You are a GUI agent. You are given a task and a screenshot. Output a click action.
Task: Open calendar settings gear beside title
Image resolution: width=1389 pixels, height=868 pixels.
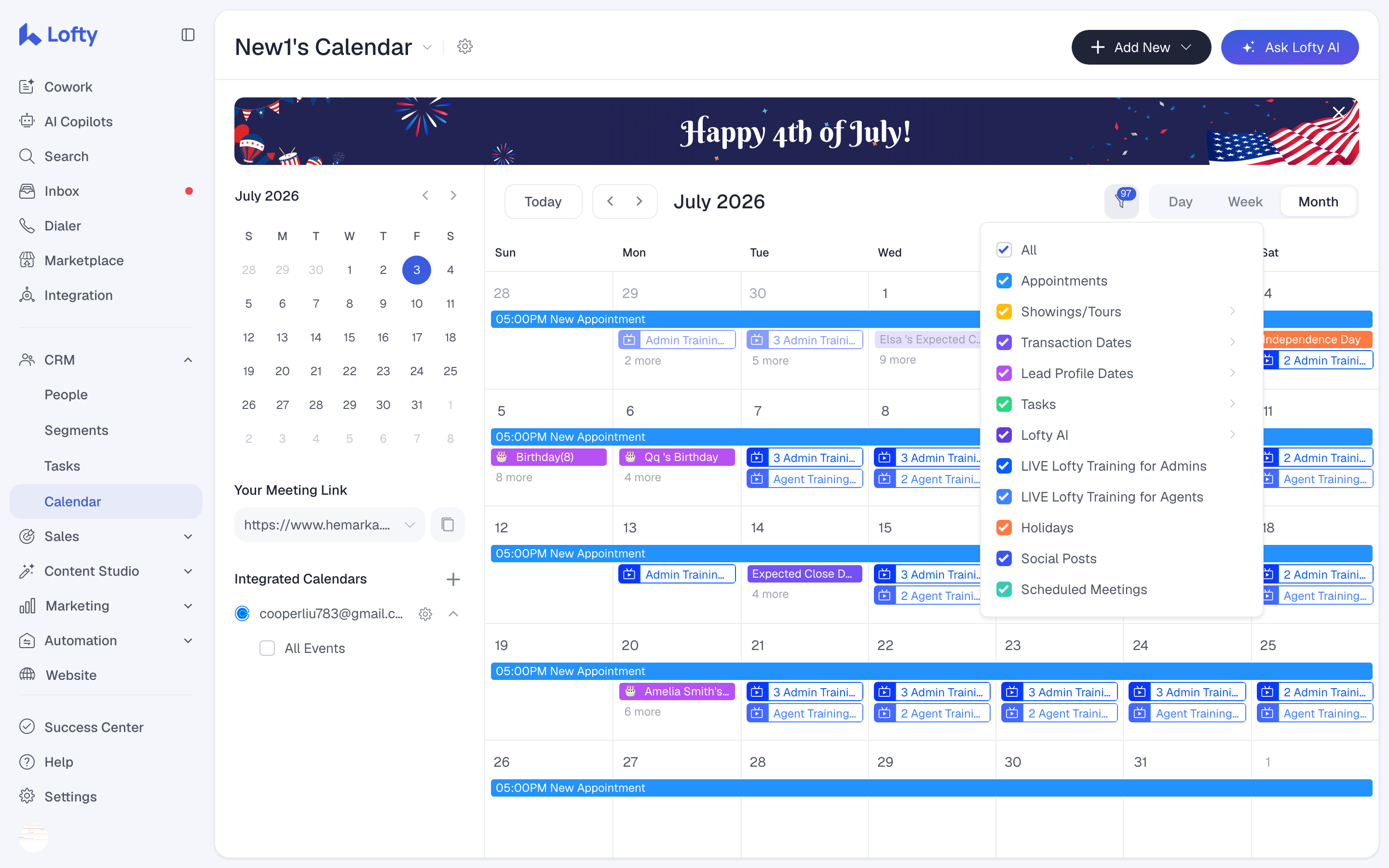(465, 46)
